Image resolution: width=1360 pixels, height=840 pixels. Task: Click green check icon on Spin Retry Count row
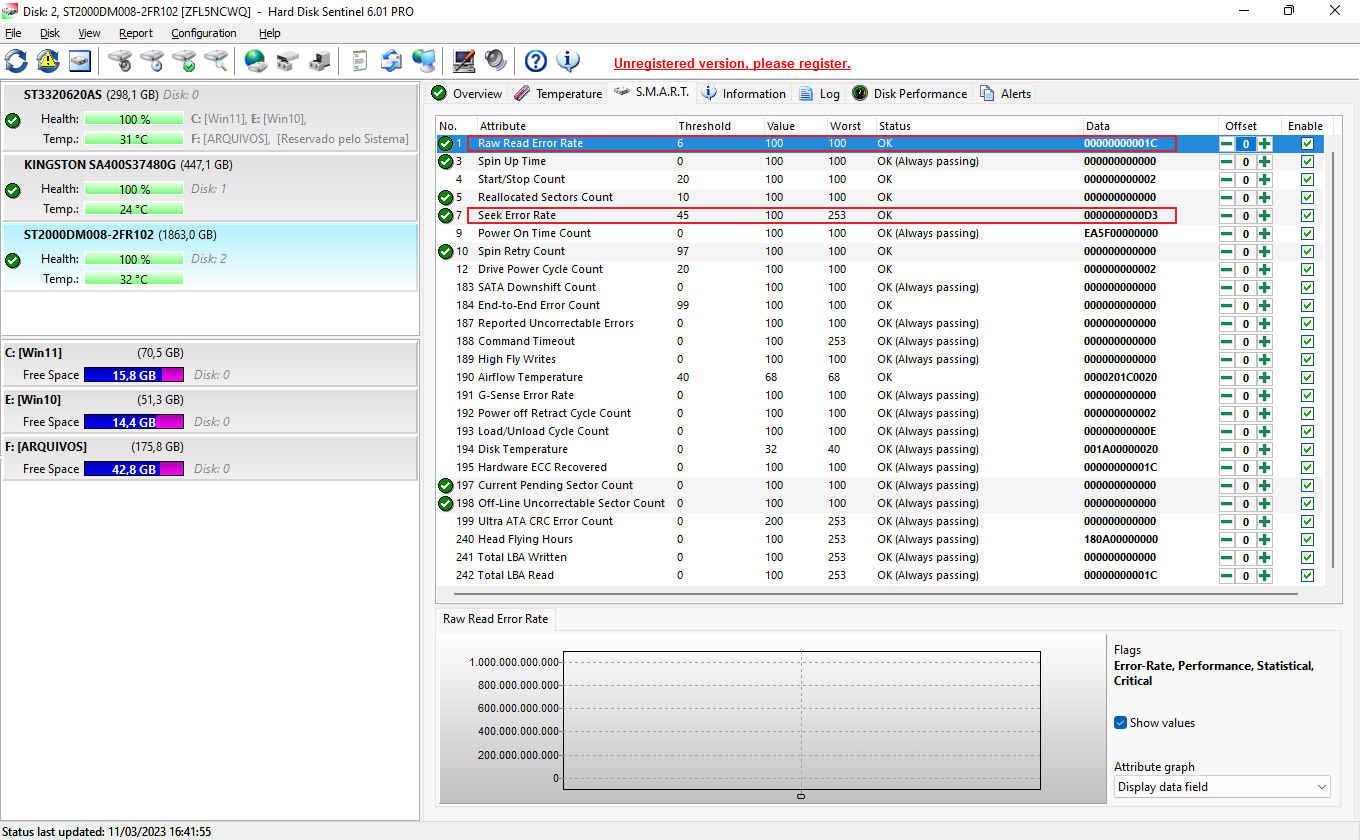pos(446,251)
